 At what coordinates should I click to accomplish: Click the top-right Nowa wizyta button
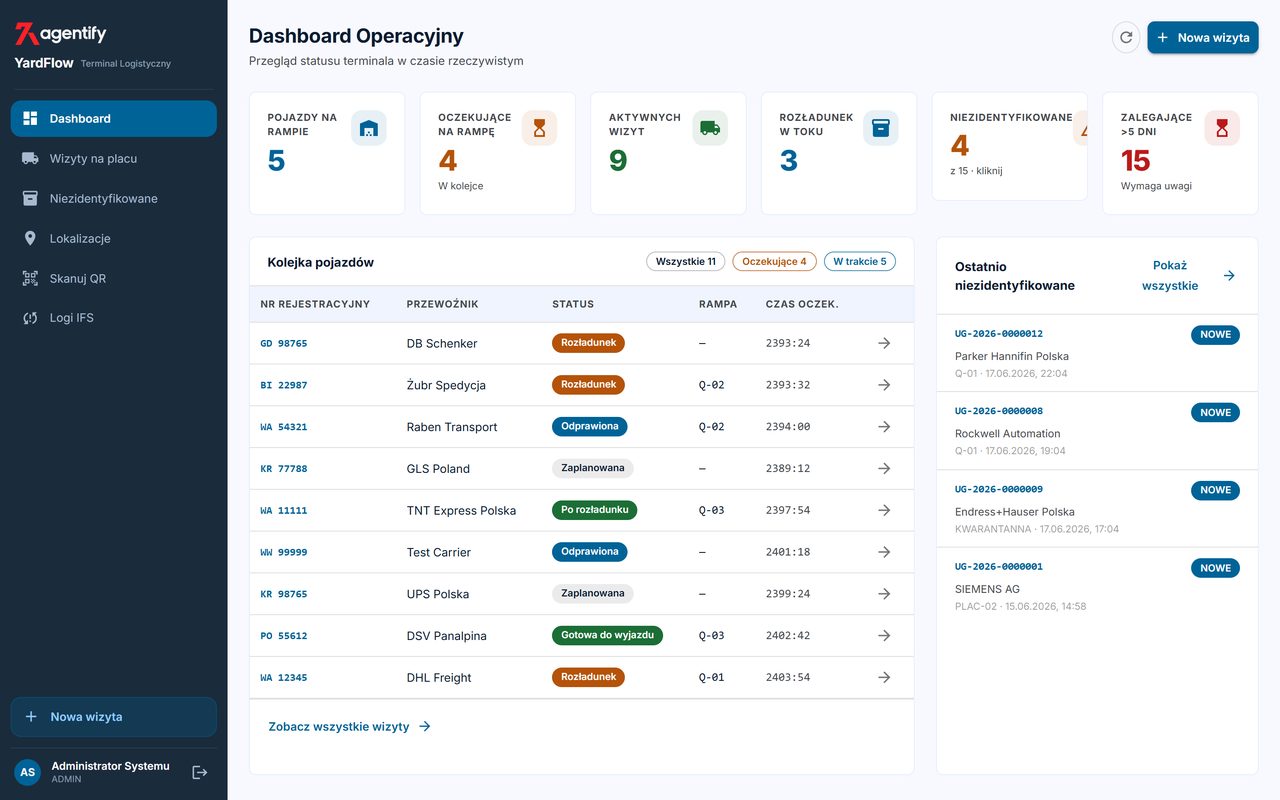pos(1202,37)
